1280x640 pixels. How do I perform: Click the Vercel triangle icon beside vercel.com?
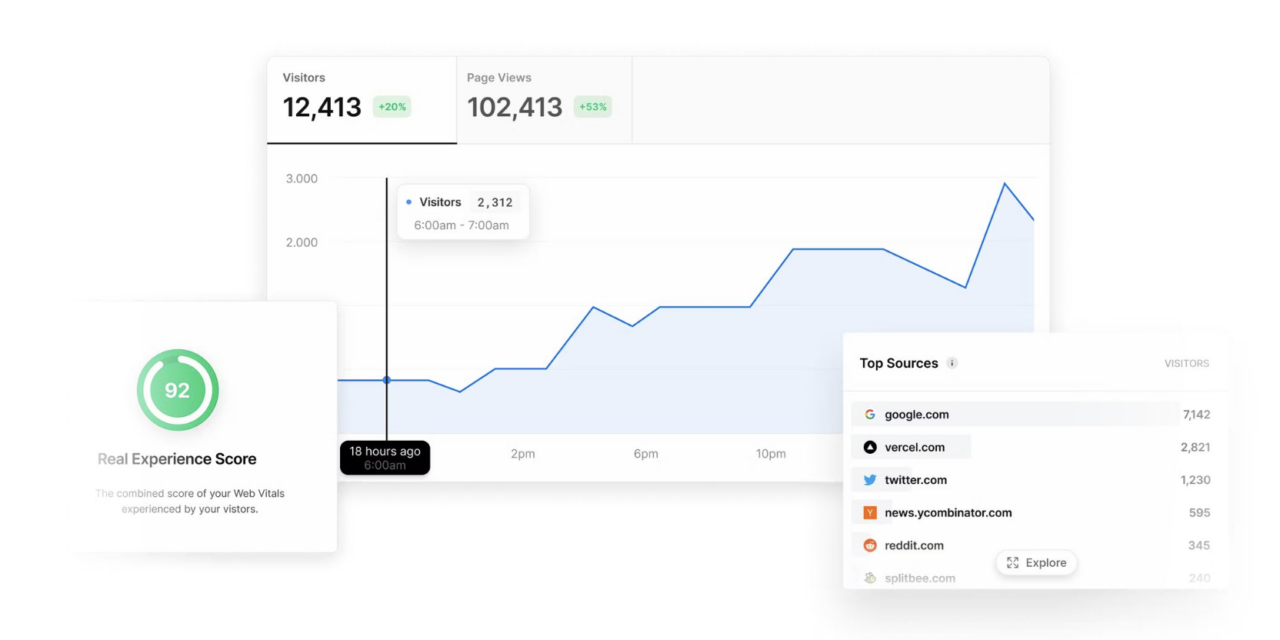pyautogui.click(x=871, y=446)
